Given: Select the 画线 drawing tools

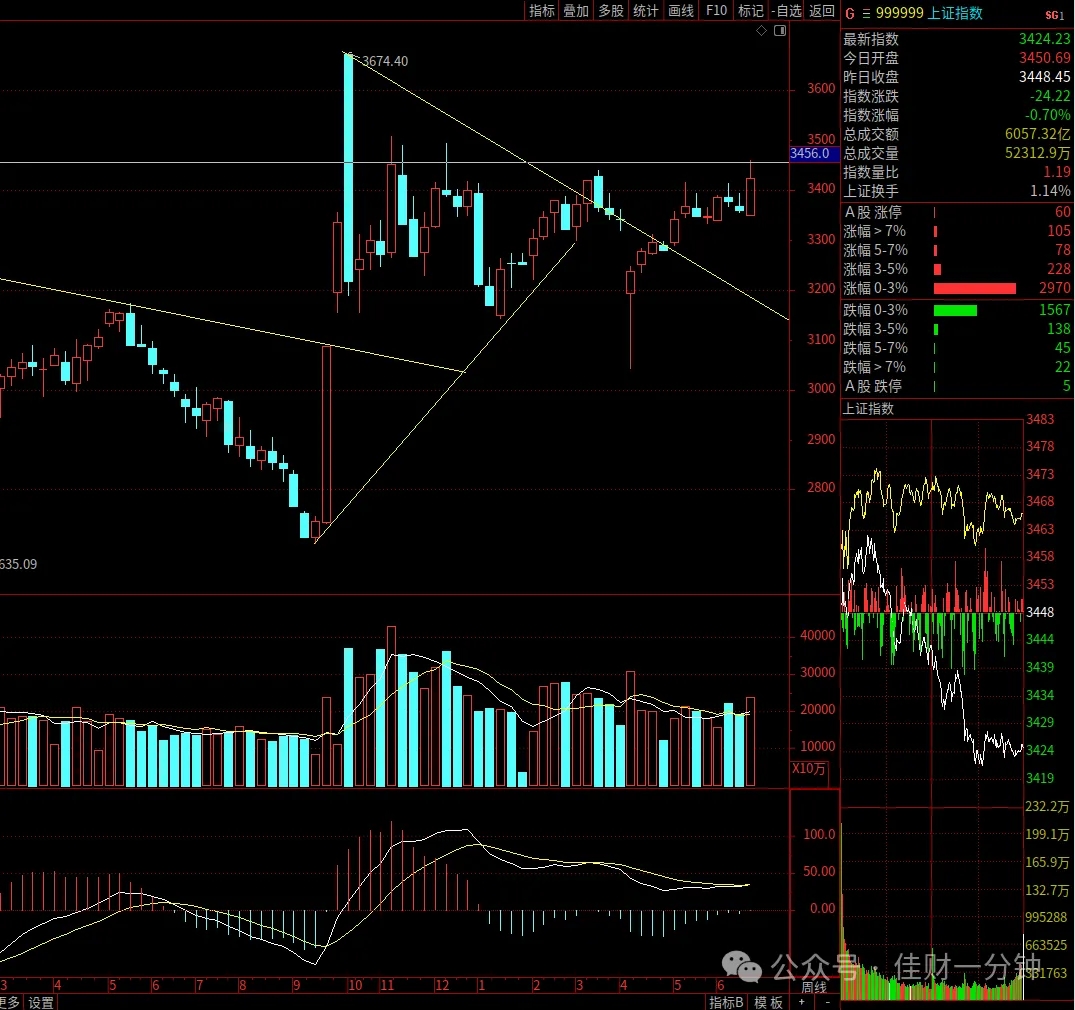Looking at the screenshot, I should [x=681, y=10].
